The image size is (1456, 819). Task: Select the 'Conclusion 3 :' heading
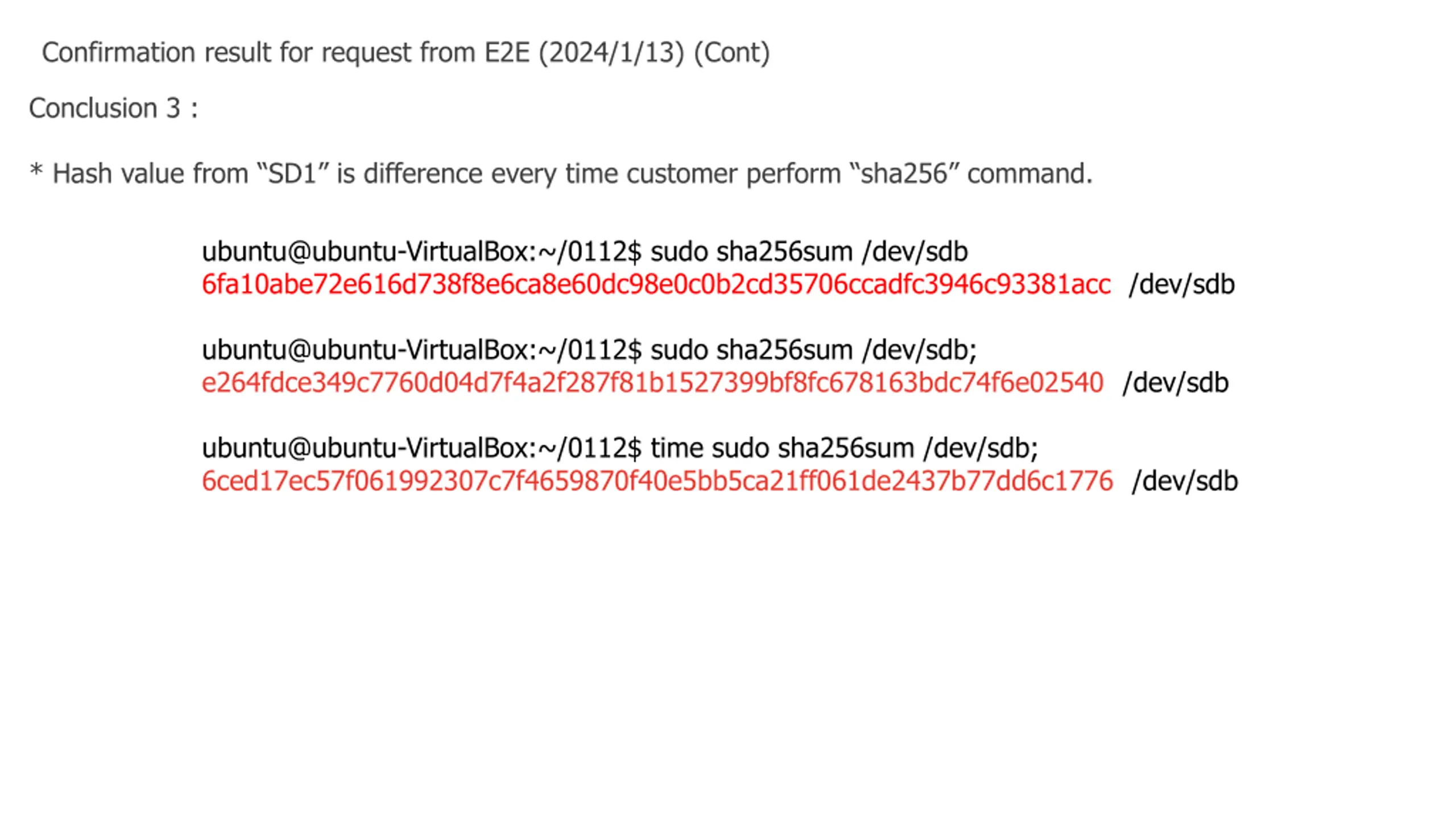(x=114, y=108)
